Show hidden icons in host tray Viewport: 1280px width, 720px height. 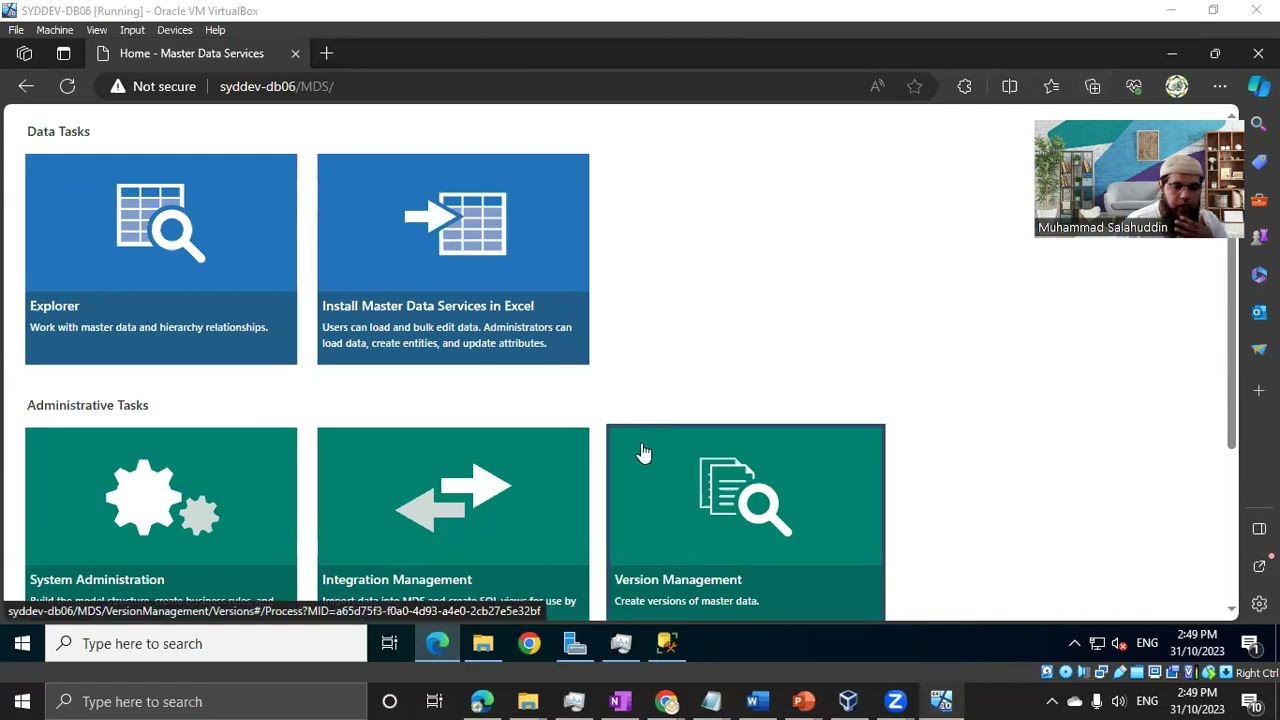pos(1052,701)
